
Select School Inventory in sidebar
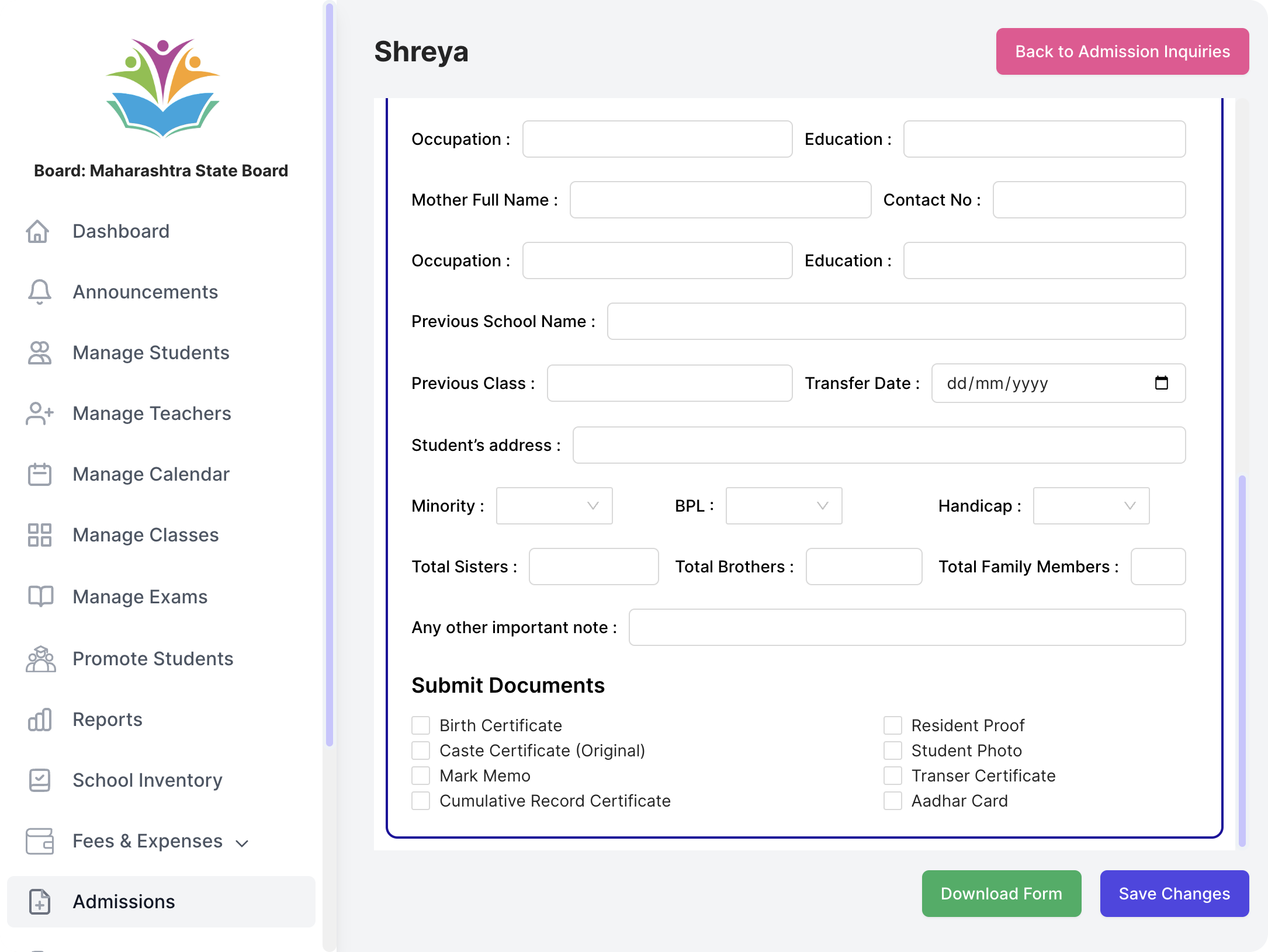click(x=161, y=780)
